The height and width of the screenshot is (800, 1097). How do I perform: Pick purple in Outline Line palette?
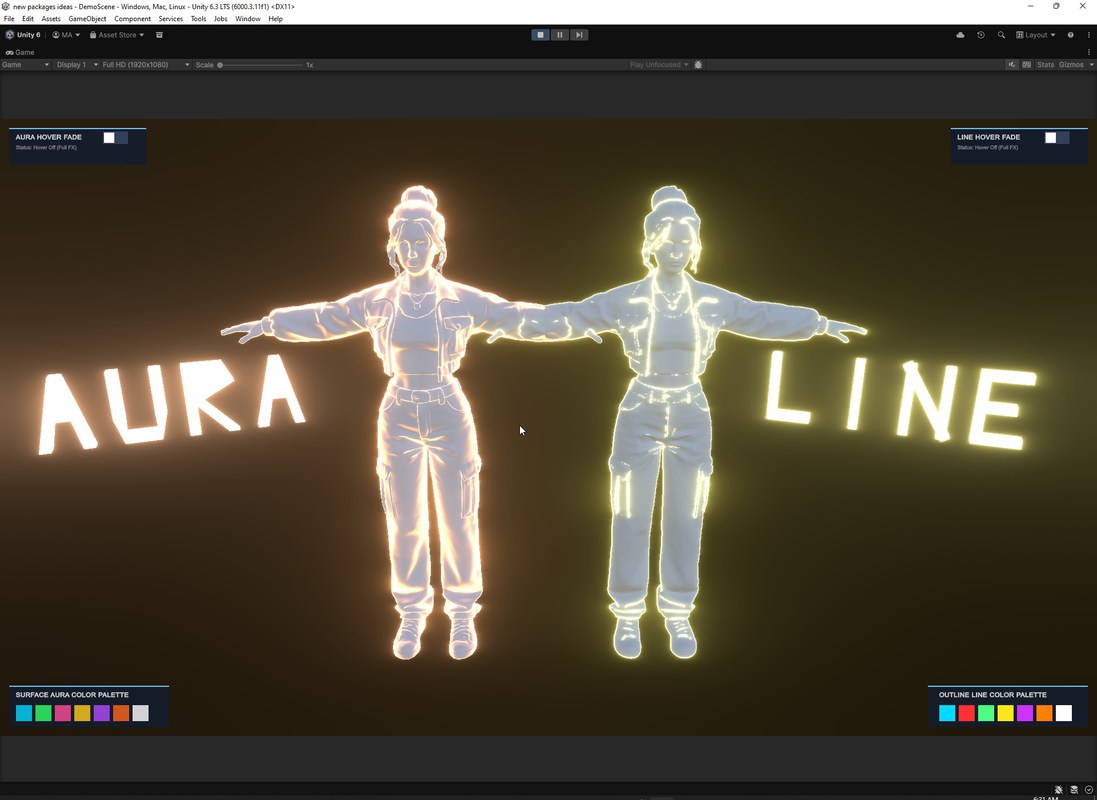[1025, 713]
